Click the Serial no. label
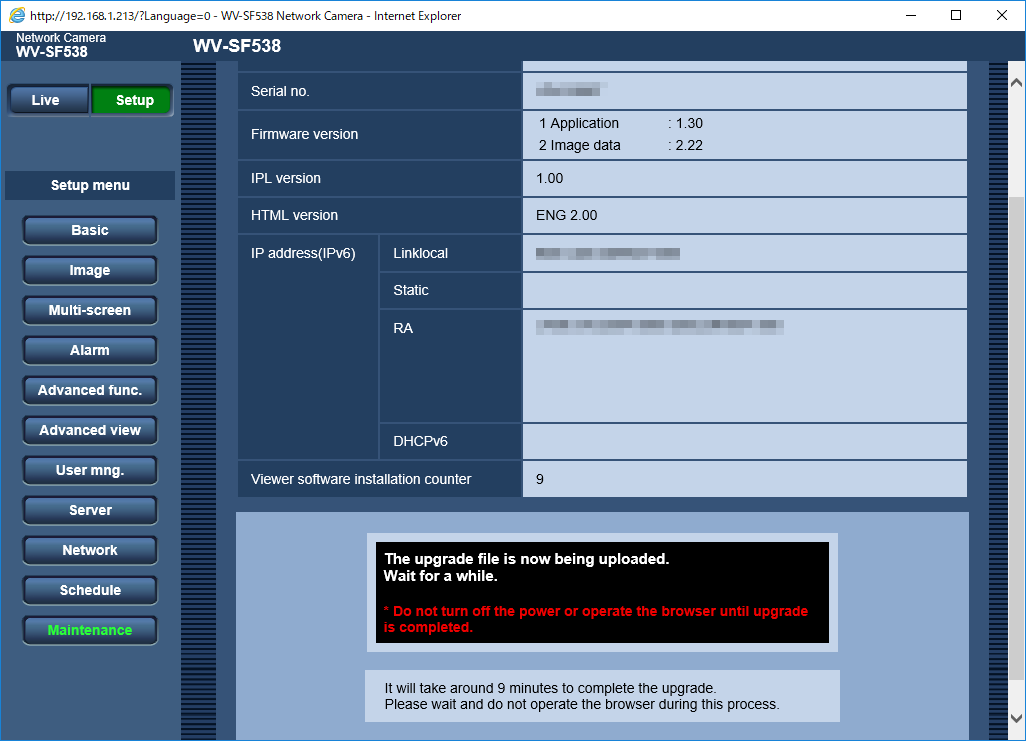 (x=280, y=91)
